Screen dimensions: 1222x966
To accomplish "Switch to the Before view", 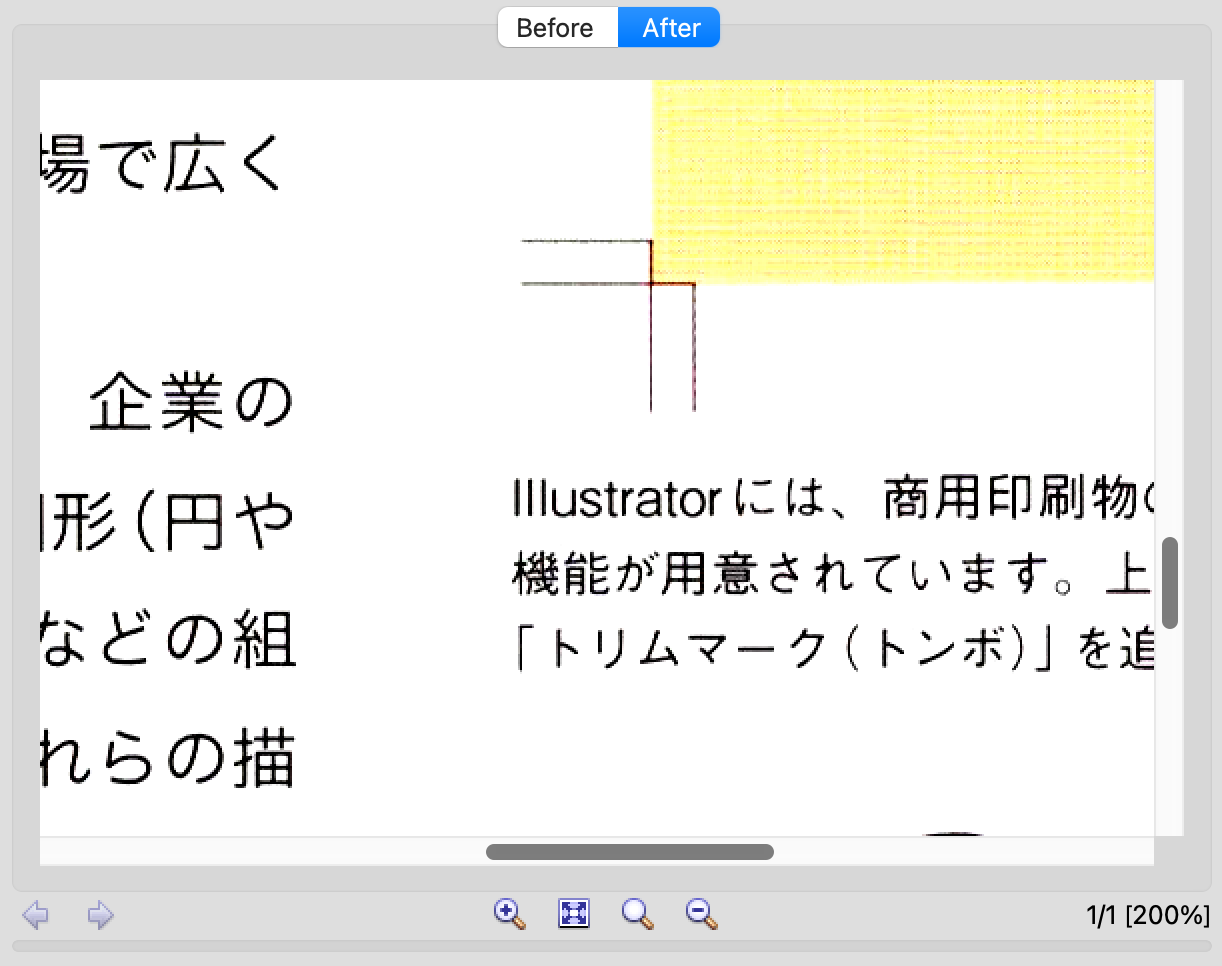I will (556, 28).
